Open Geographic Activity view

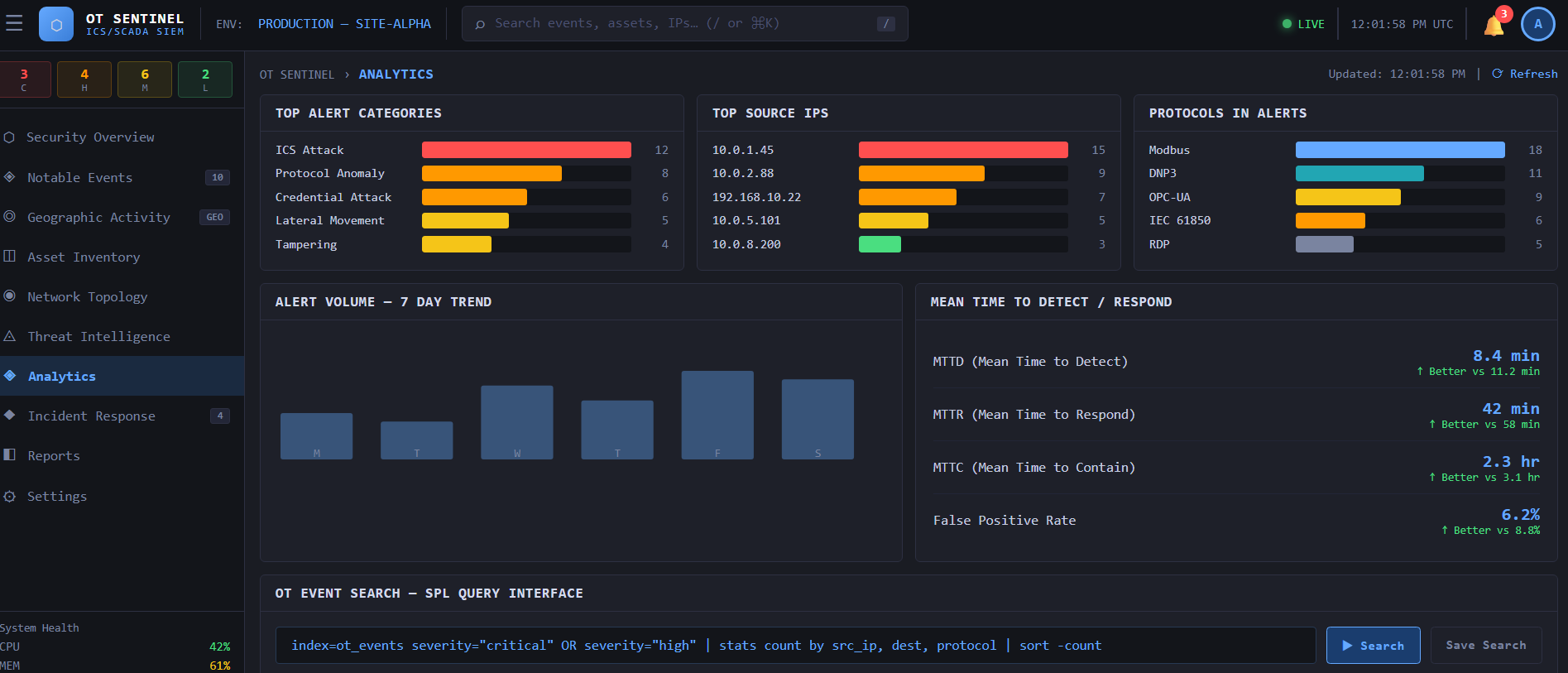[122, 217]
